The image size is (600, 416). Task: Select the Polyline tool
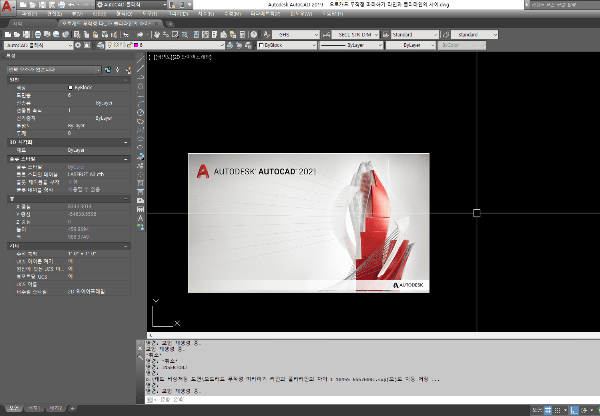click(x=140, y=77)
